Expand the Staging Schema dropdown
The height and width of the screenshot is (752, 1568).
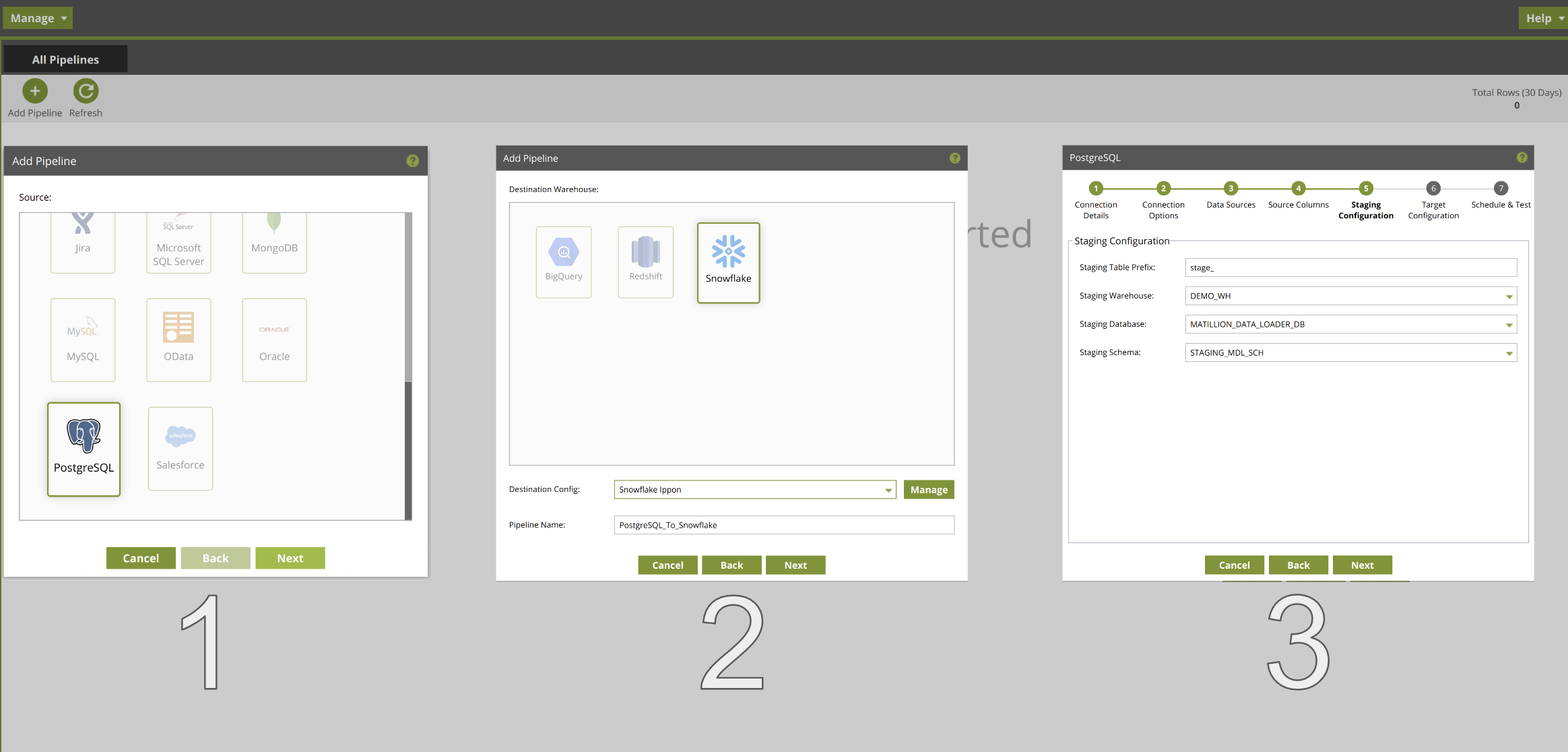tap(1509, 353)
